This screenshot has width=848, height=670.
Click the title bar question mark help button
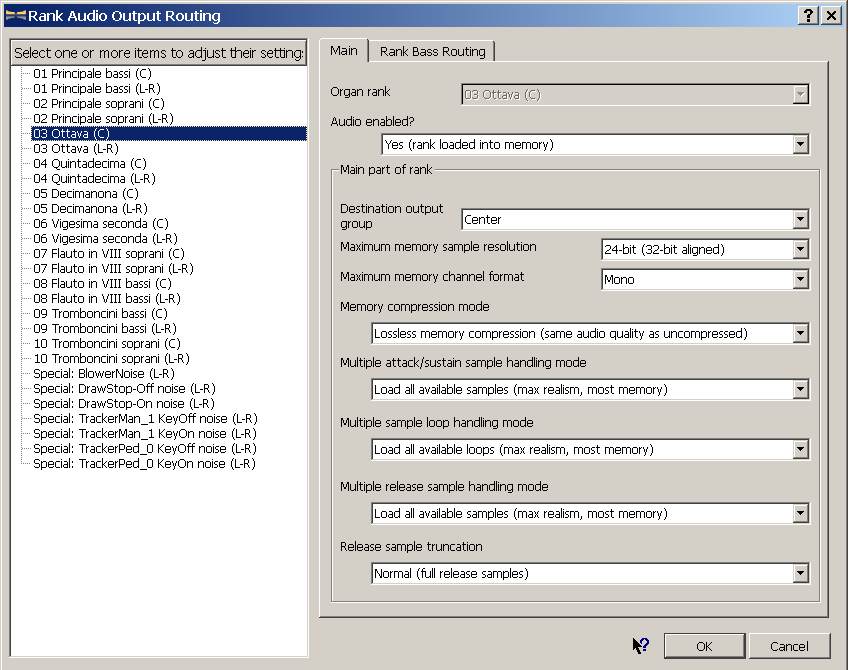(808, 16)
